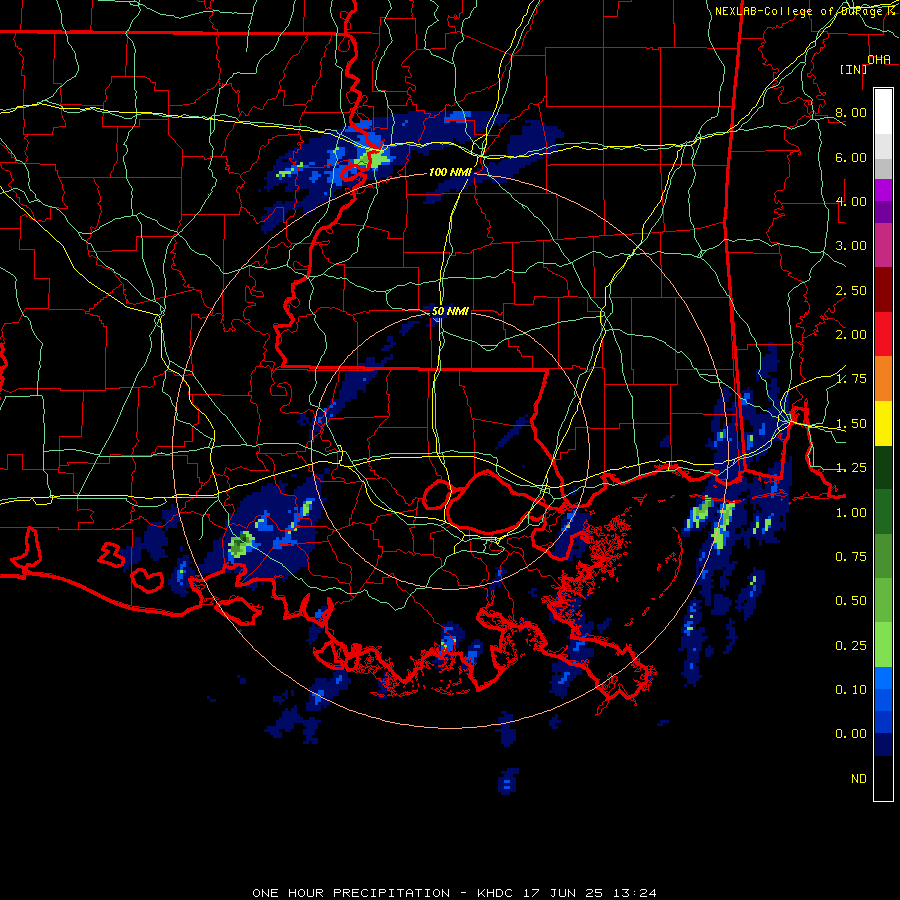Pick the orange swatch in the color scale
Viewport: 900px width, 900px height.
(x=883, y=379)
